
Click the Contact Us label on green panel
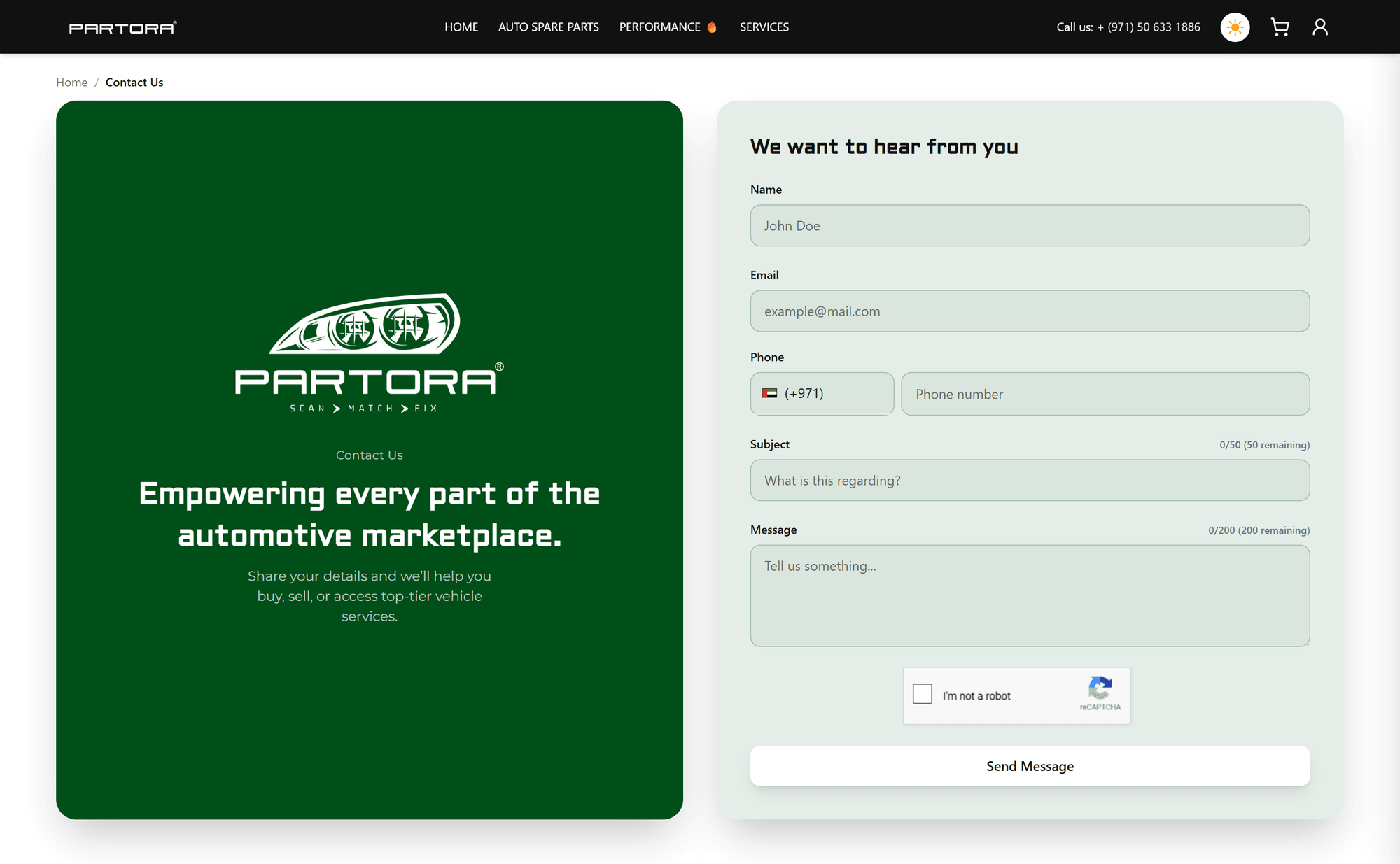[370, 455]
